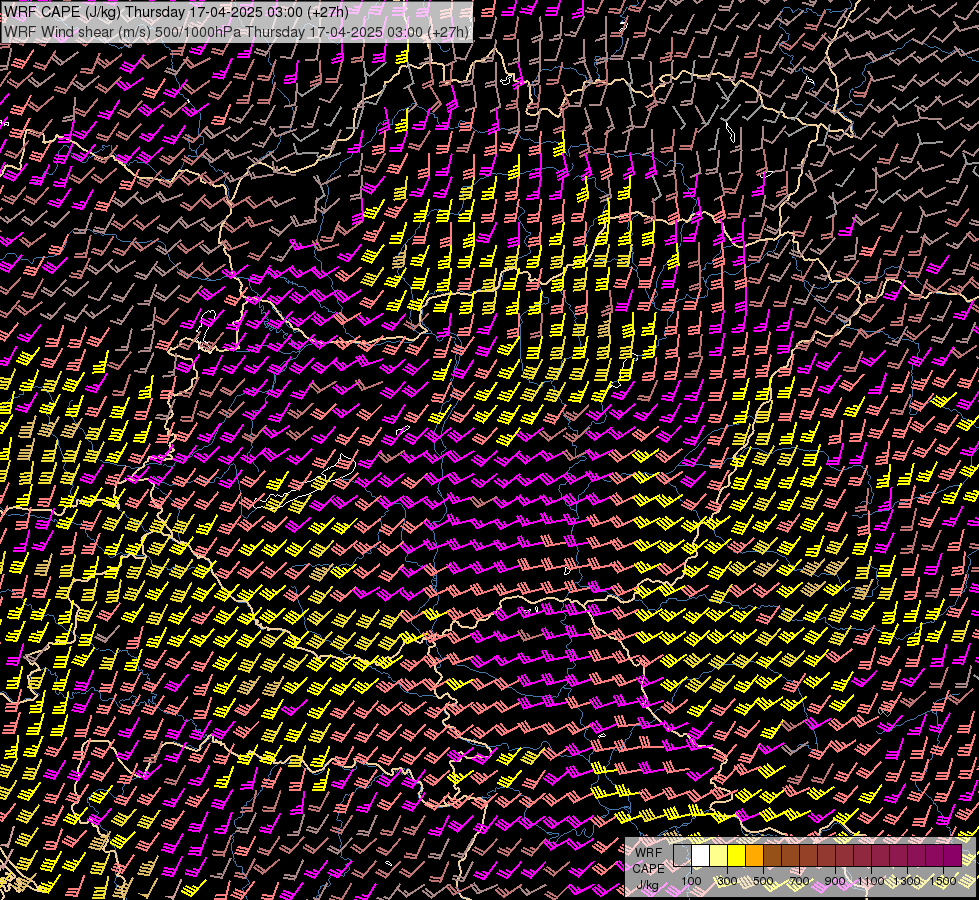Viewport: 979px width, 900px height.
Task: Click the gray first swatch of the CAPE legend
Action: click(682, 856)
